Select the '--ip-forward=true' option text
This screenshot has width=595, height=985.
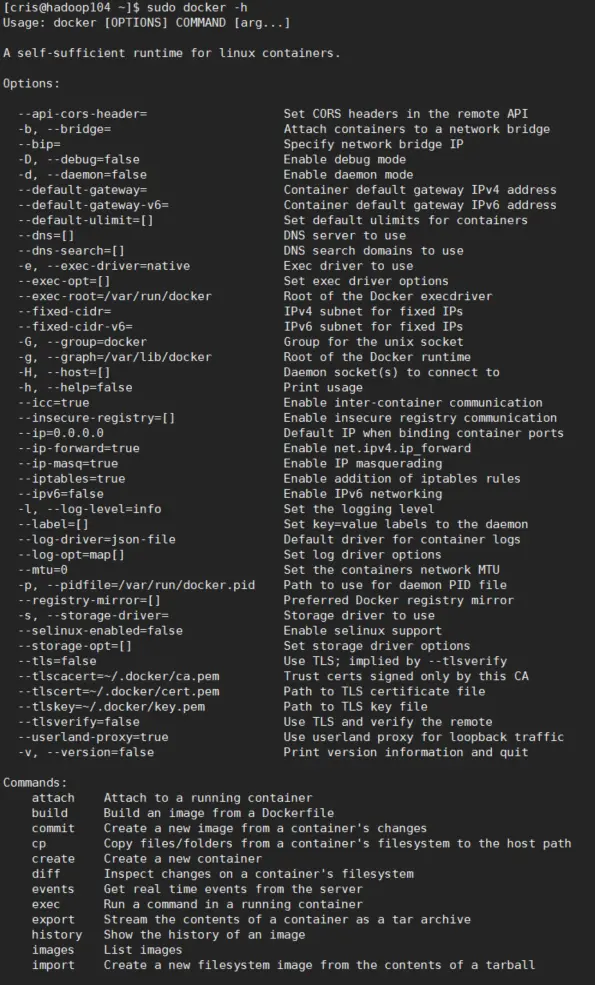coord(79,448)
